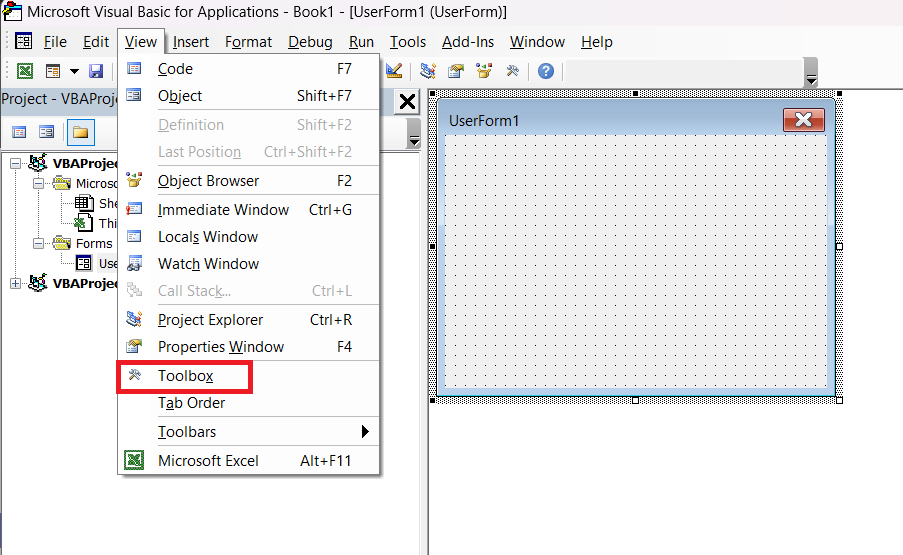Open the Add-Ins menu
The width and height of the screenshot is (903, 555).
point(468,42)
